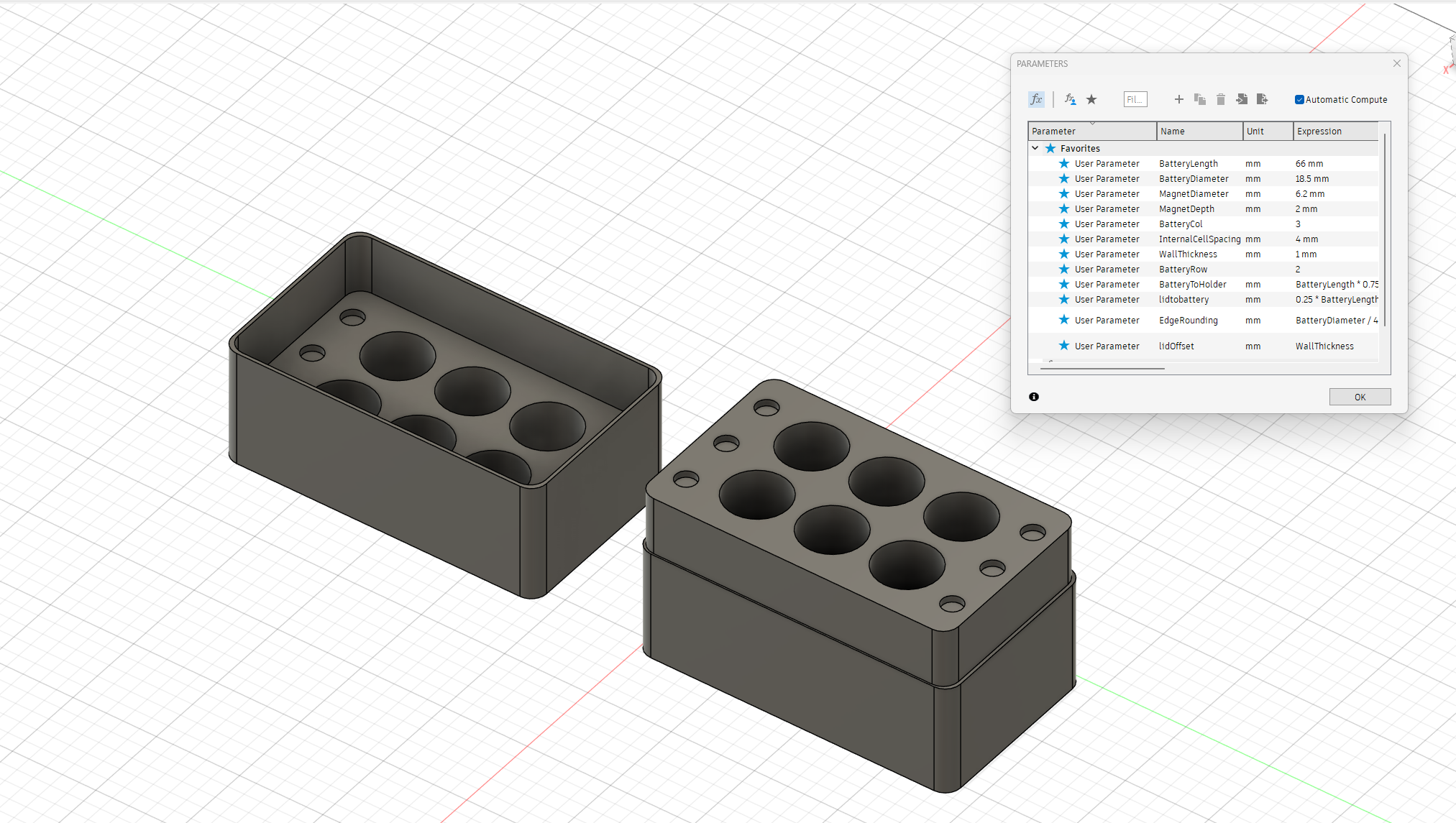Screen dimensions: 1456x823
Task: Sort by the Parameter column header
Action: (x=1092, y=131)
